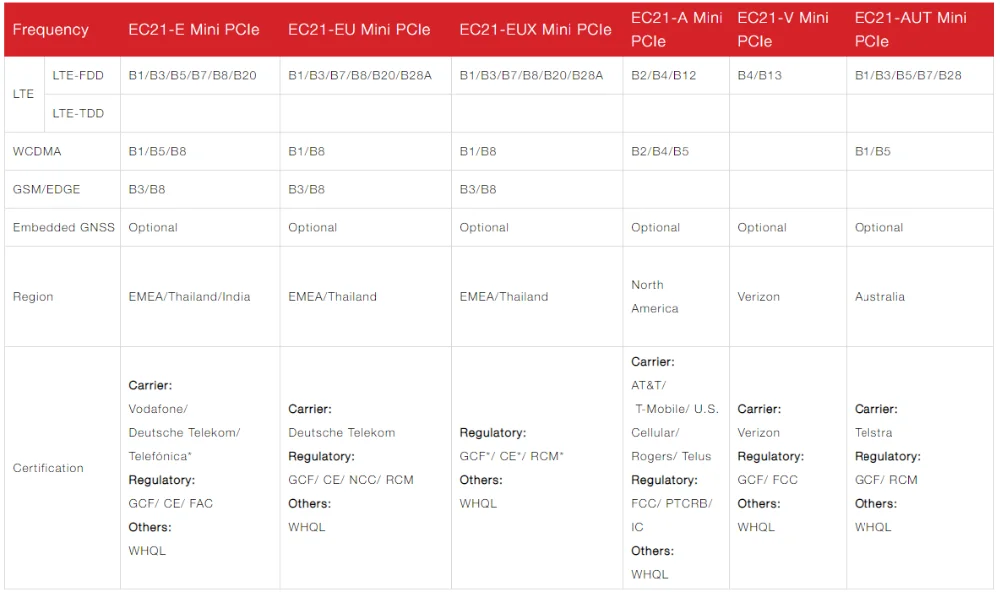The height and width of the screenshot is (592, 1000).
Task: Click the LTE-FDD row label
Action: point(78,76)
